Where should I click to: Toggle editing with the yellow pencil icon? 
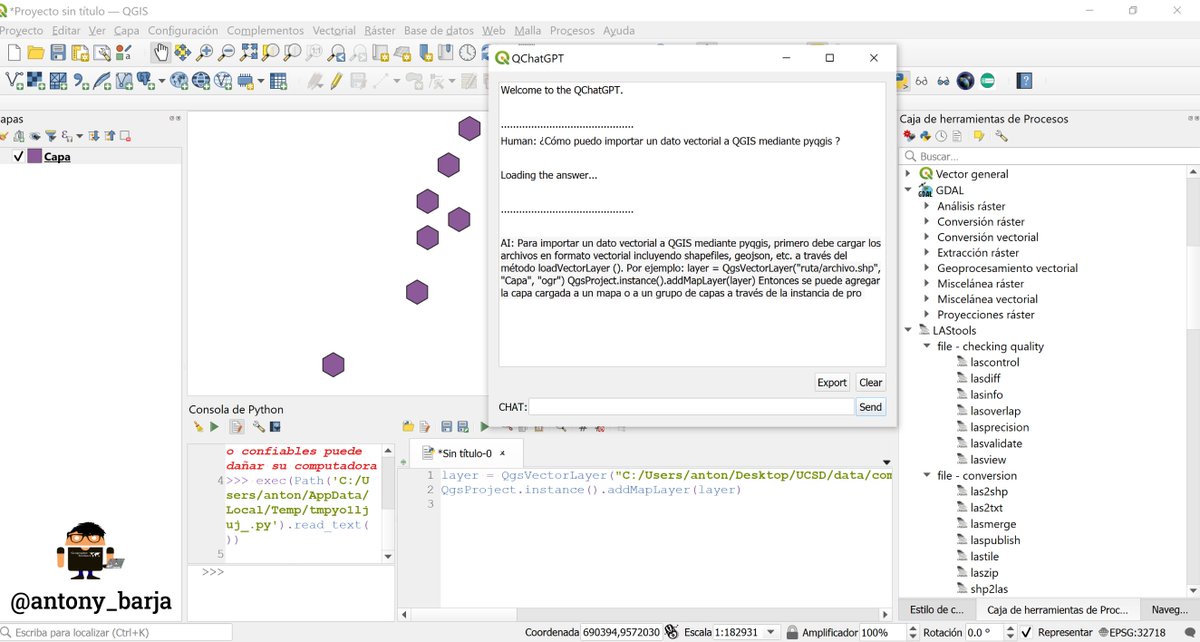336,80
